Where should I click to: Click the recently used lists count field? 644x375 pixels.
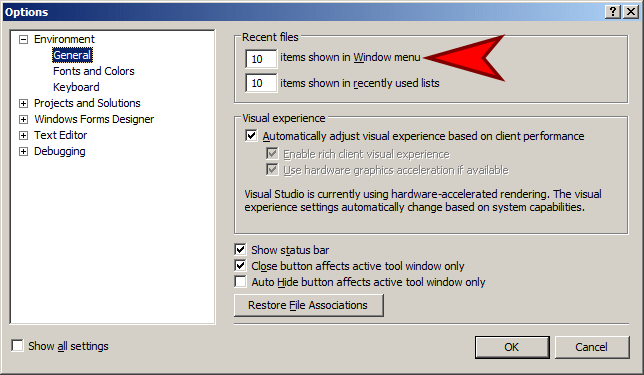pyautogui.click(x=261, y=83)
